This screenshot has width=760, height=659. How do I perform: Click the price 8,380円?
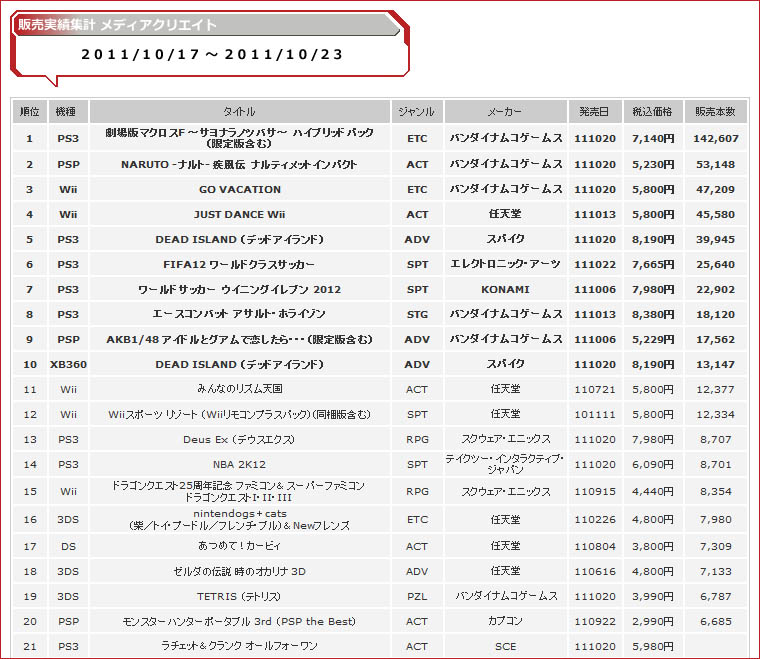click(653, 314)
